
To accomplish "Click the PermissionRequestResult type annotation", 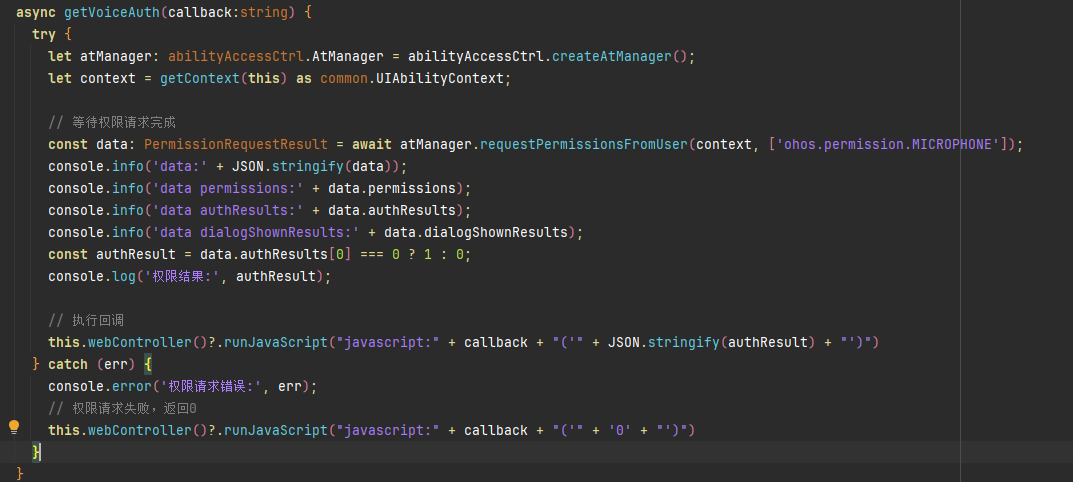I will [236, 144].
